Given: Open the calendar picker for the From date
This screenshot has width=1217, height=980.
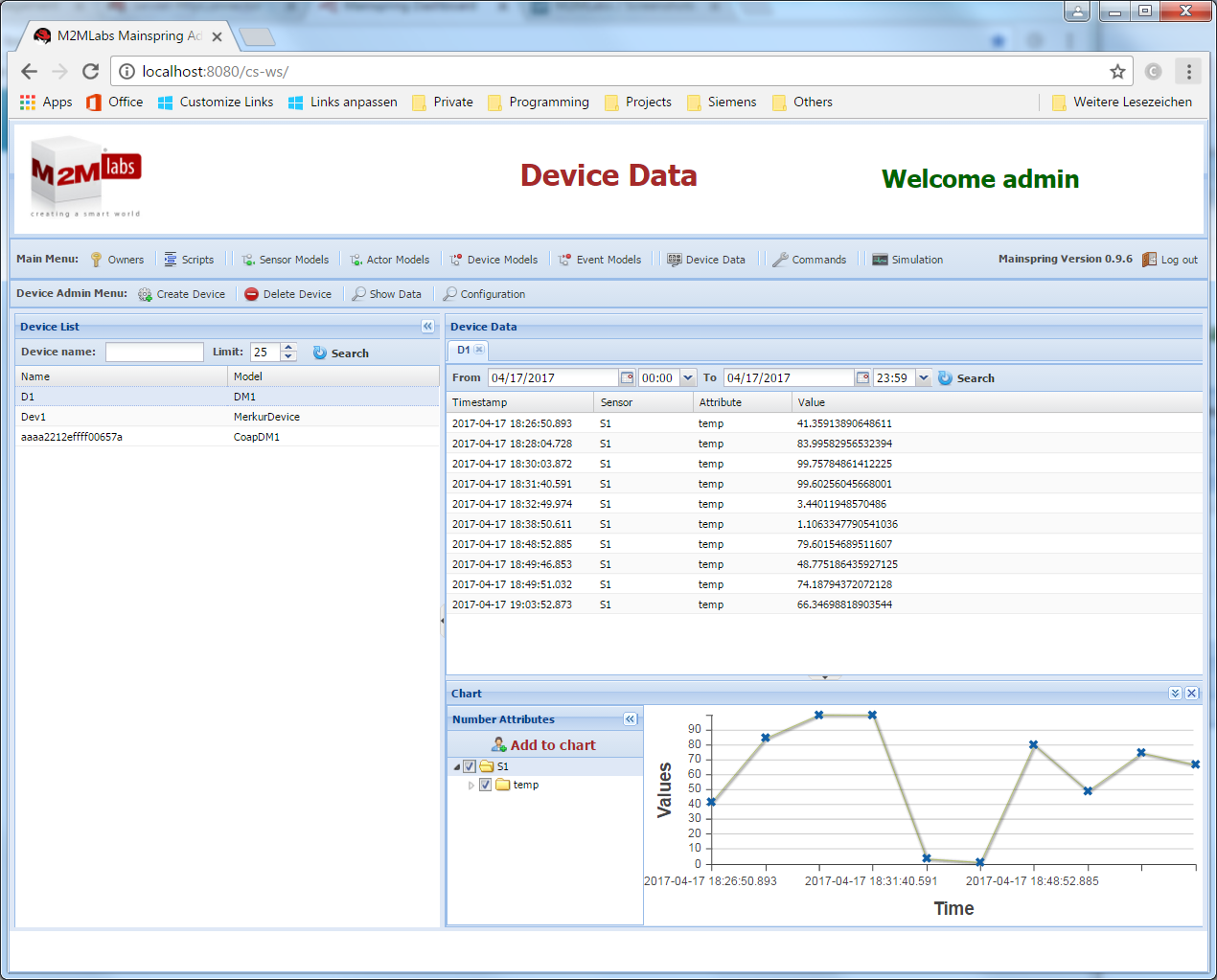Looking at the screenshot, I should pos(628,376).
